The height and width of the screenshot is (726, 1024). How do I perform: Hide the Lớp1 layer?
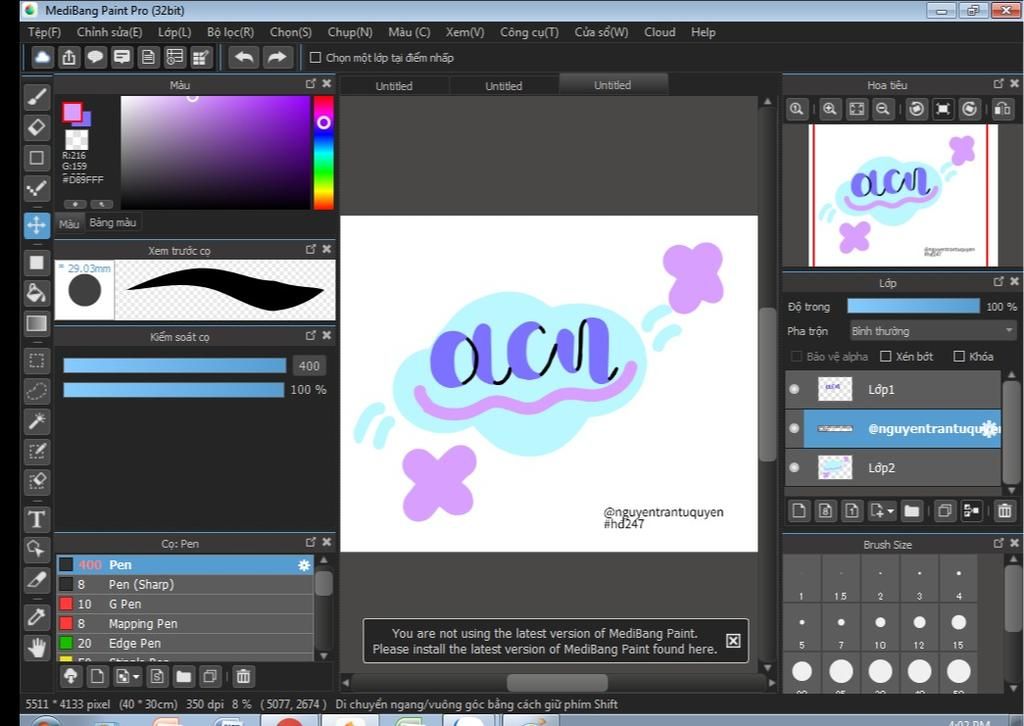[x=794, y=389]
